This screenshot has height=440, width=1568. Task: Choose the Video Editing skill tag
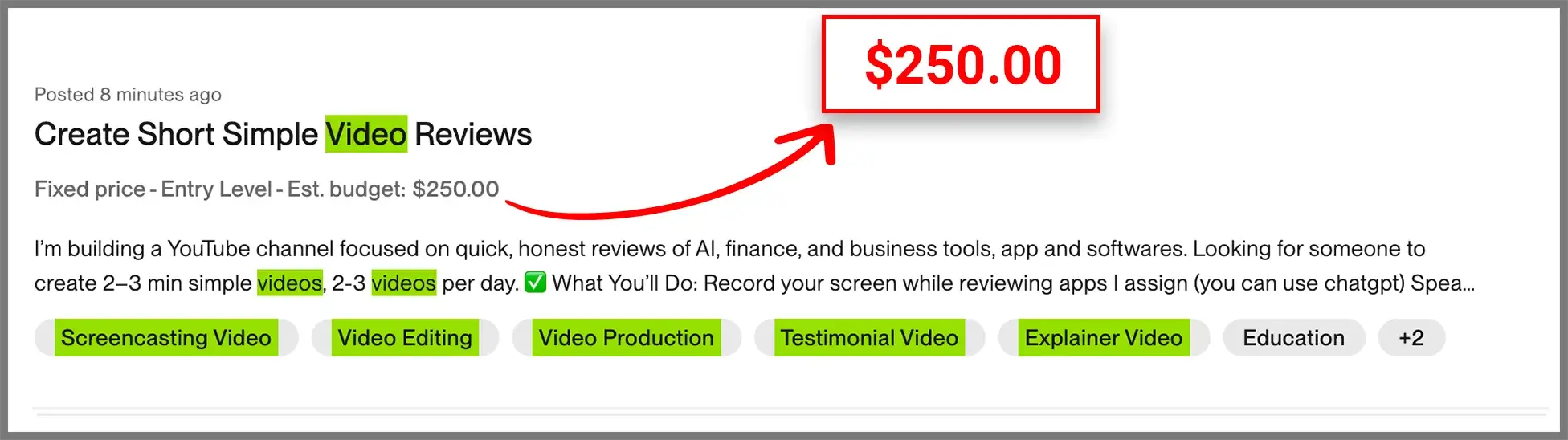(x=405, y=338)
